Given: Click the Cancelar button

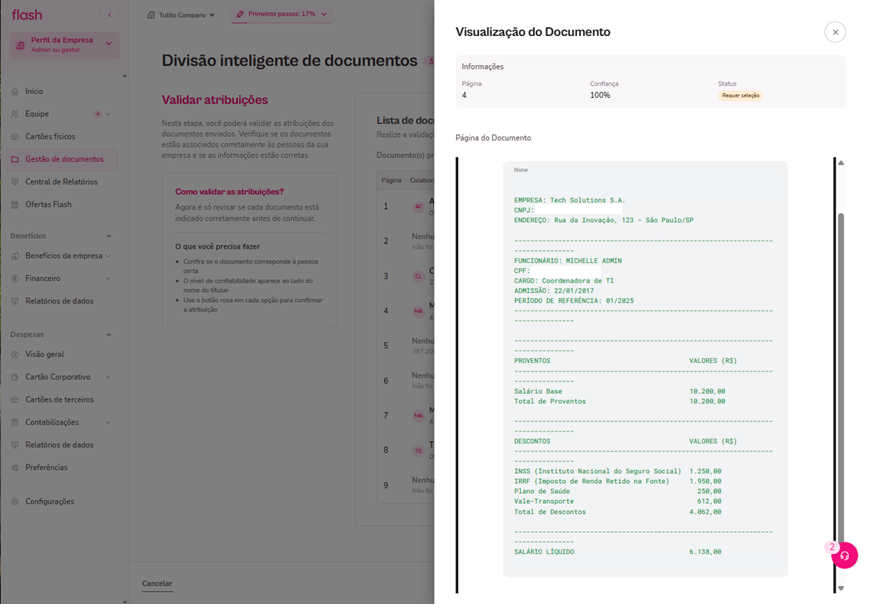Looking at the screenshot, I should coord(157,583).
